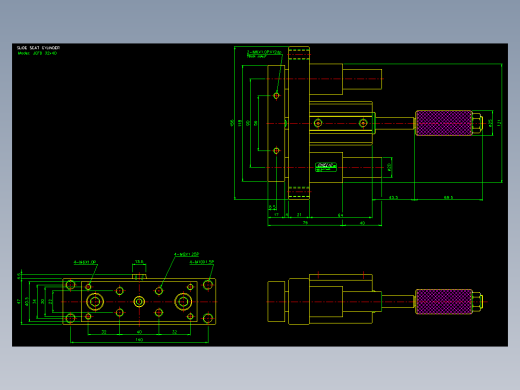The width and height of the screenshot is (520, 390).
Task: Click the 43.5 dimension left of 68.5
Action: click(393, 197)
